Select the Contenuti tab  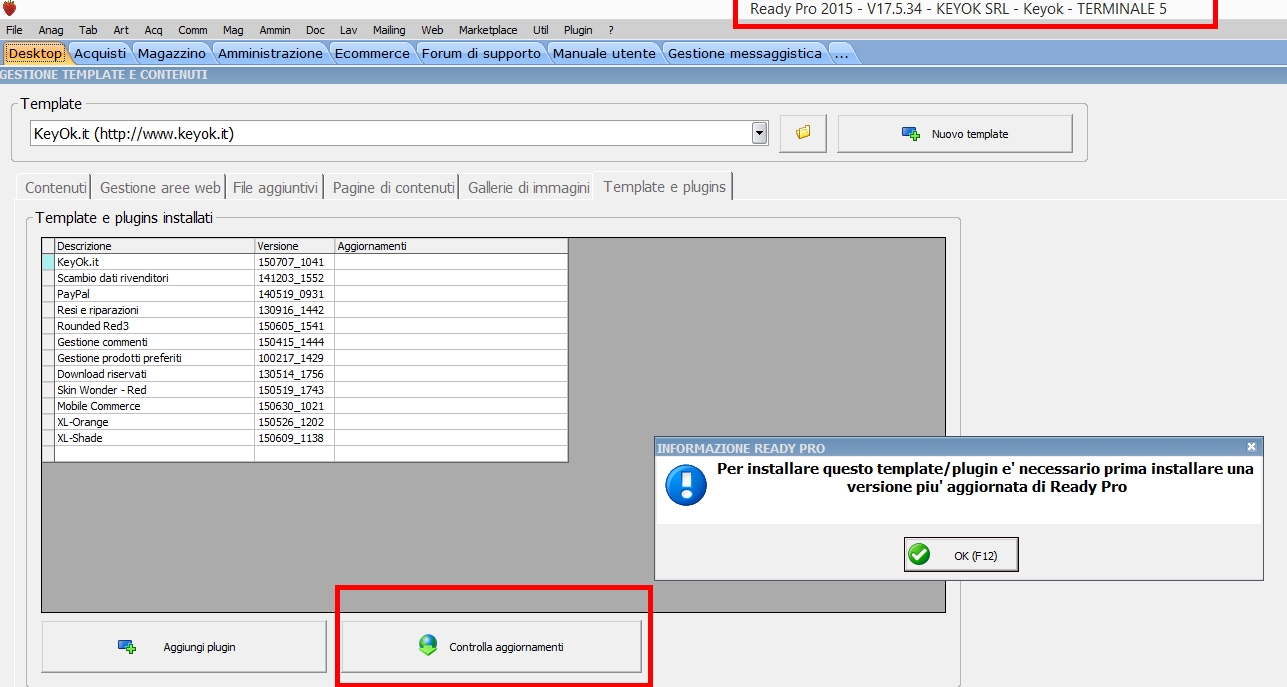coord(56,187)
